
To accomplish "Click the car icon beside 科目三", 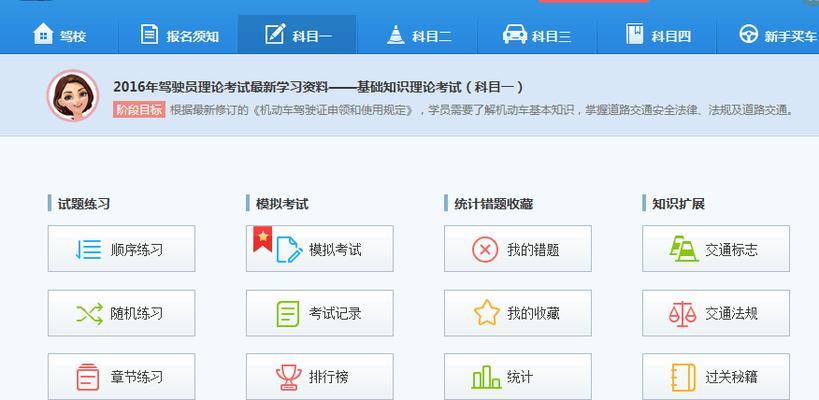I will click(x=514, y=35).
